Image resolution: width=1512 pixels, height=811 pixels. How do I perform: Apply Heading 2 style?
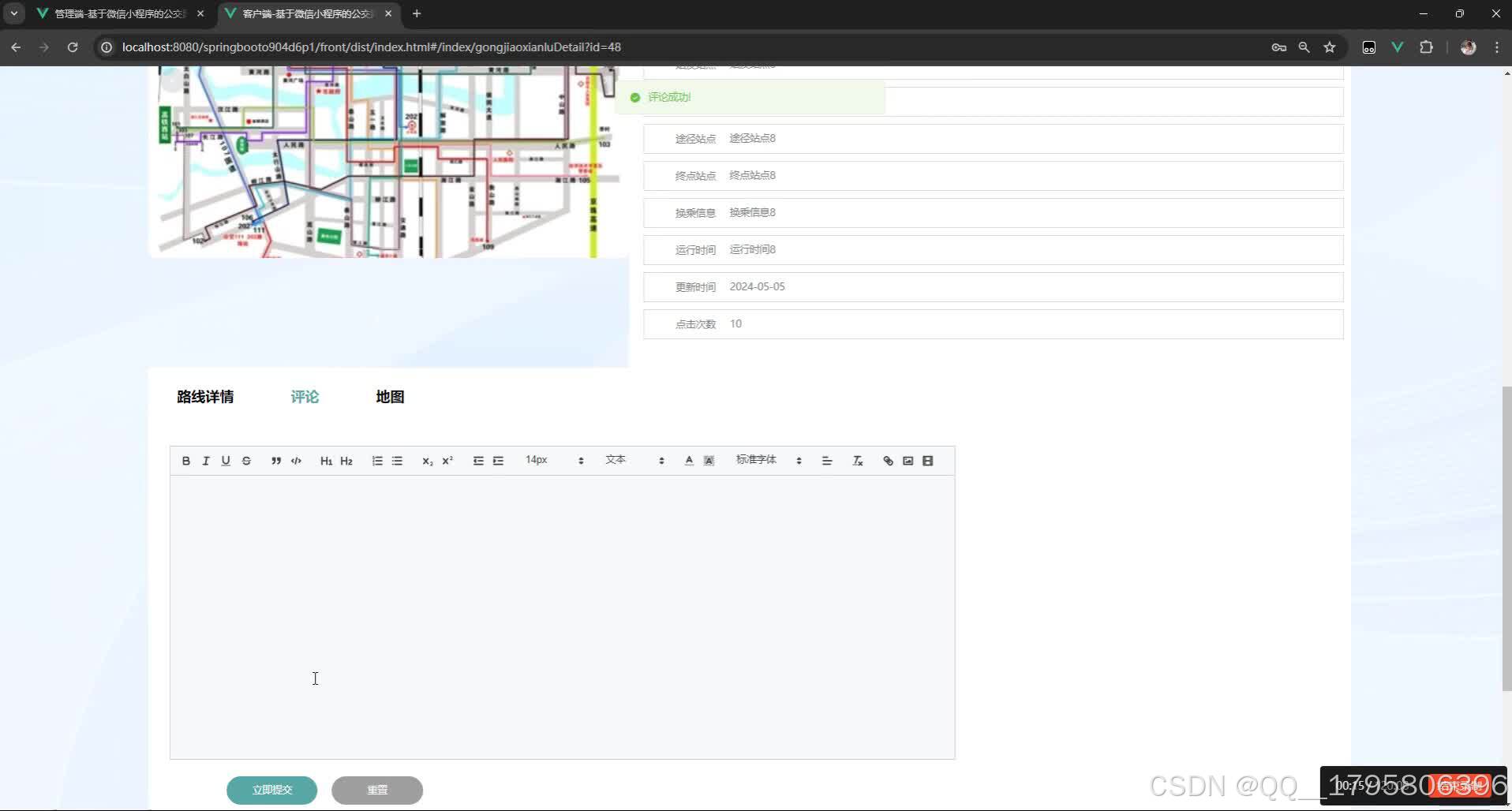[346, 461]
